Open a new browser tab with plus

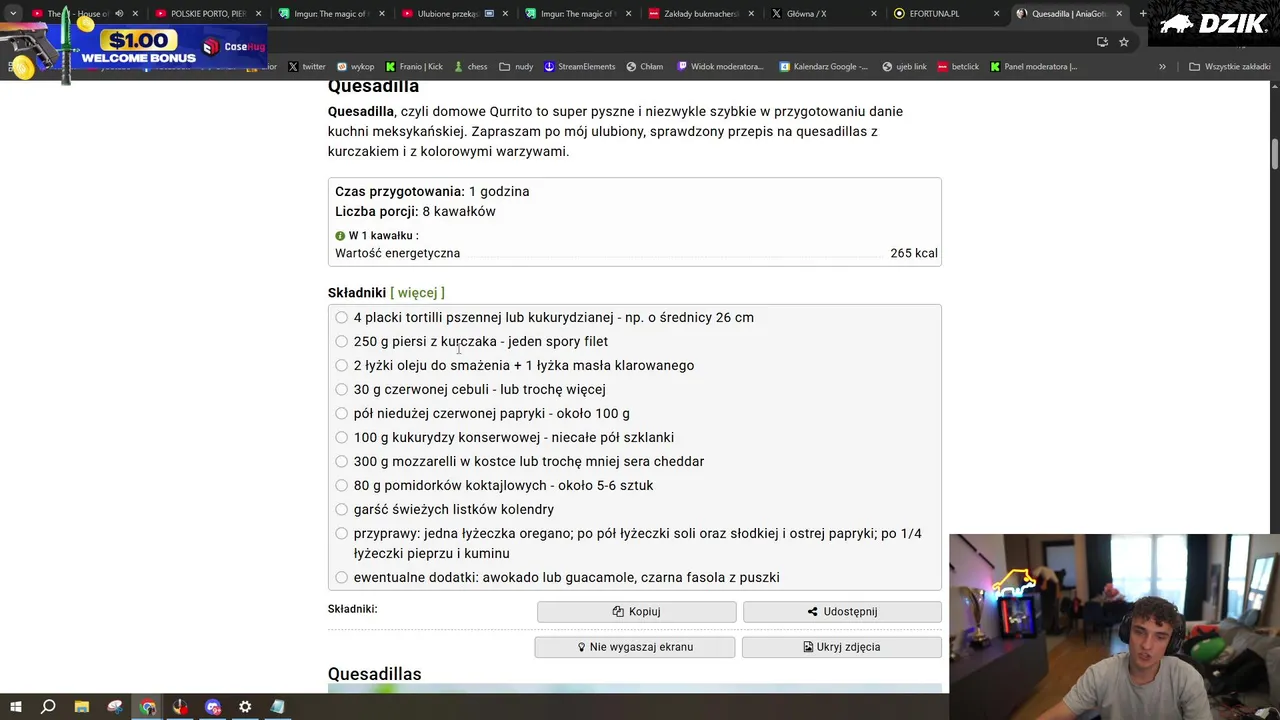[x=1143, y=14]
